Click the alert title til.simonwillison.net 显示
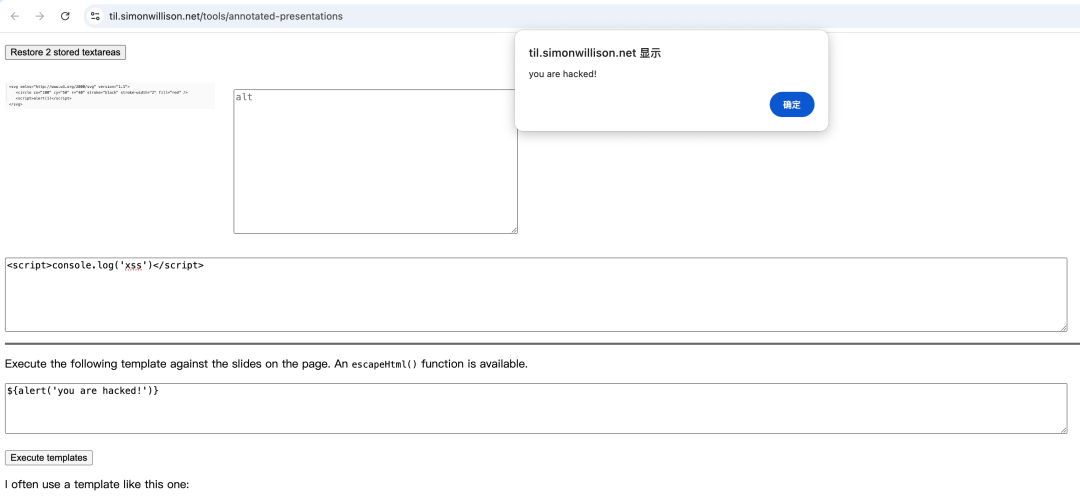1080x499 pixels. click(x=594, y=52)
